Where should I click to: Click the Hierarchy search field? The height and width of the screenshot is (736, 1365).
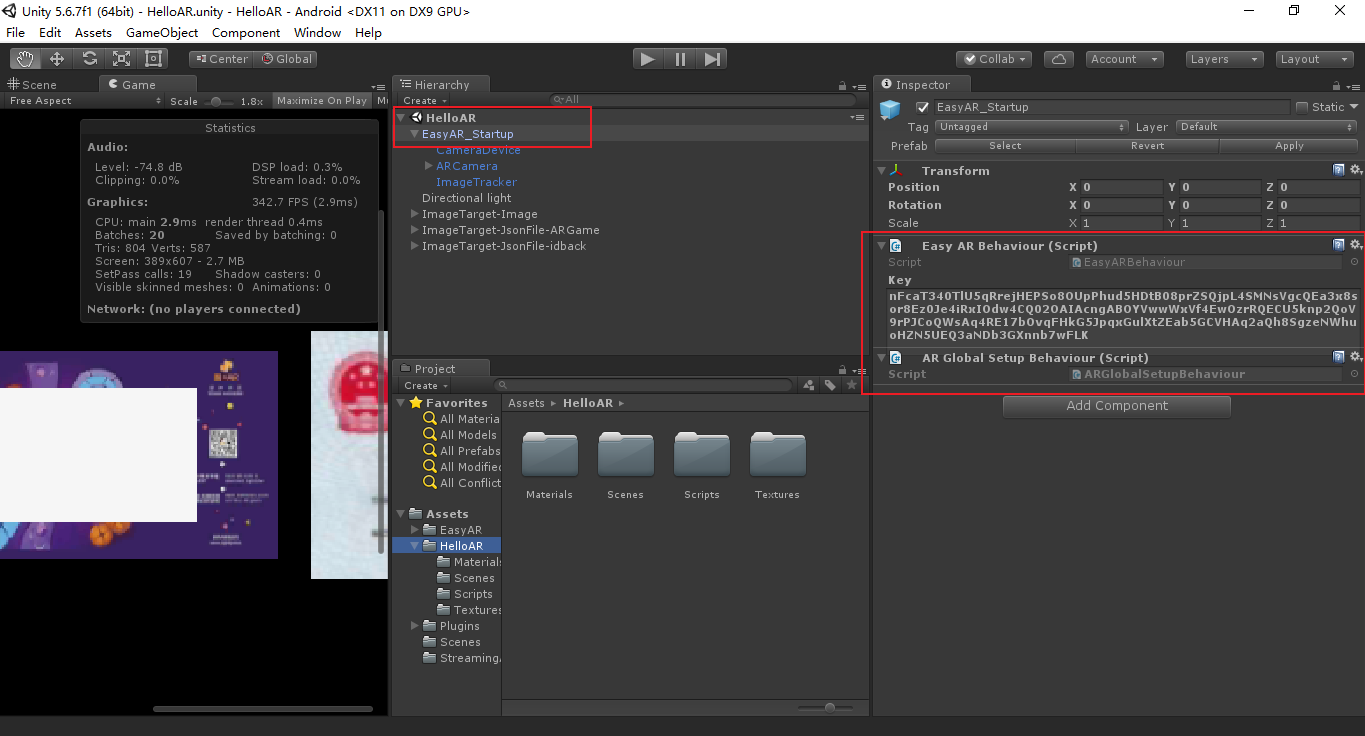tap(703, 100)
